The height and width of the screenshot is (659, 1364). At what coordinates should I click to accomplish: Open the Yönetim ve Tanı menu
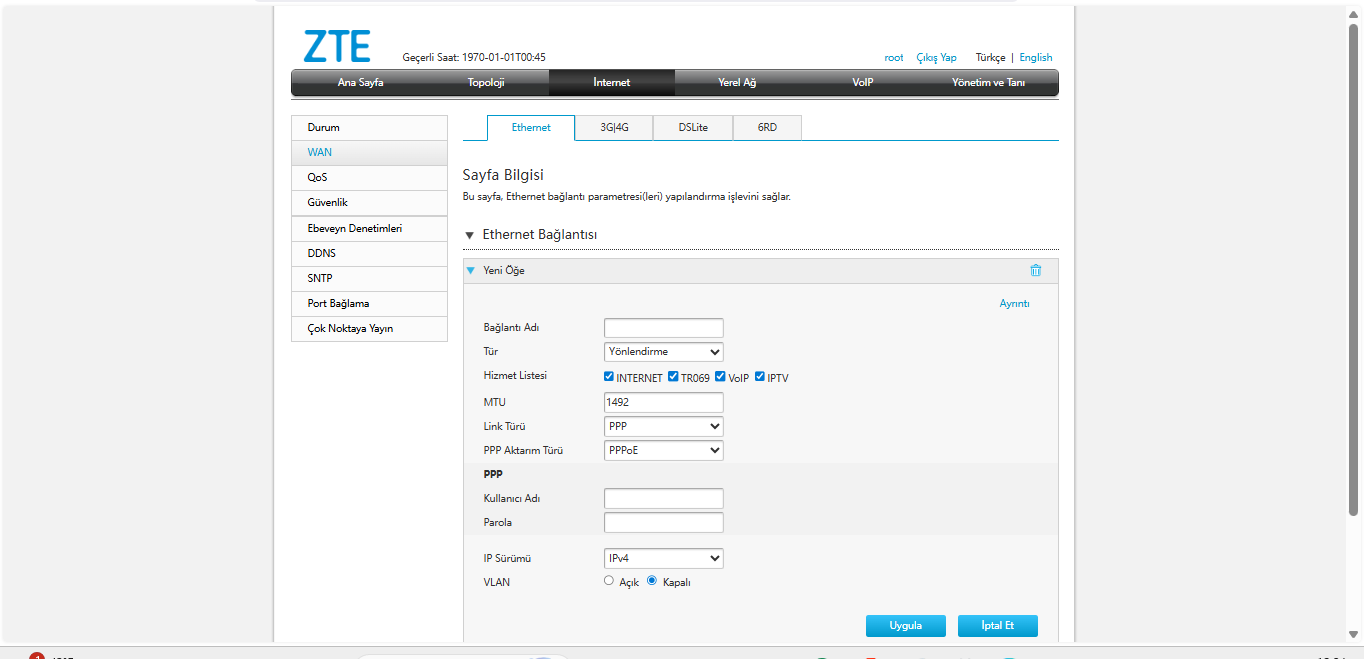[989, 82]
